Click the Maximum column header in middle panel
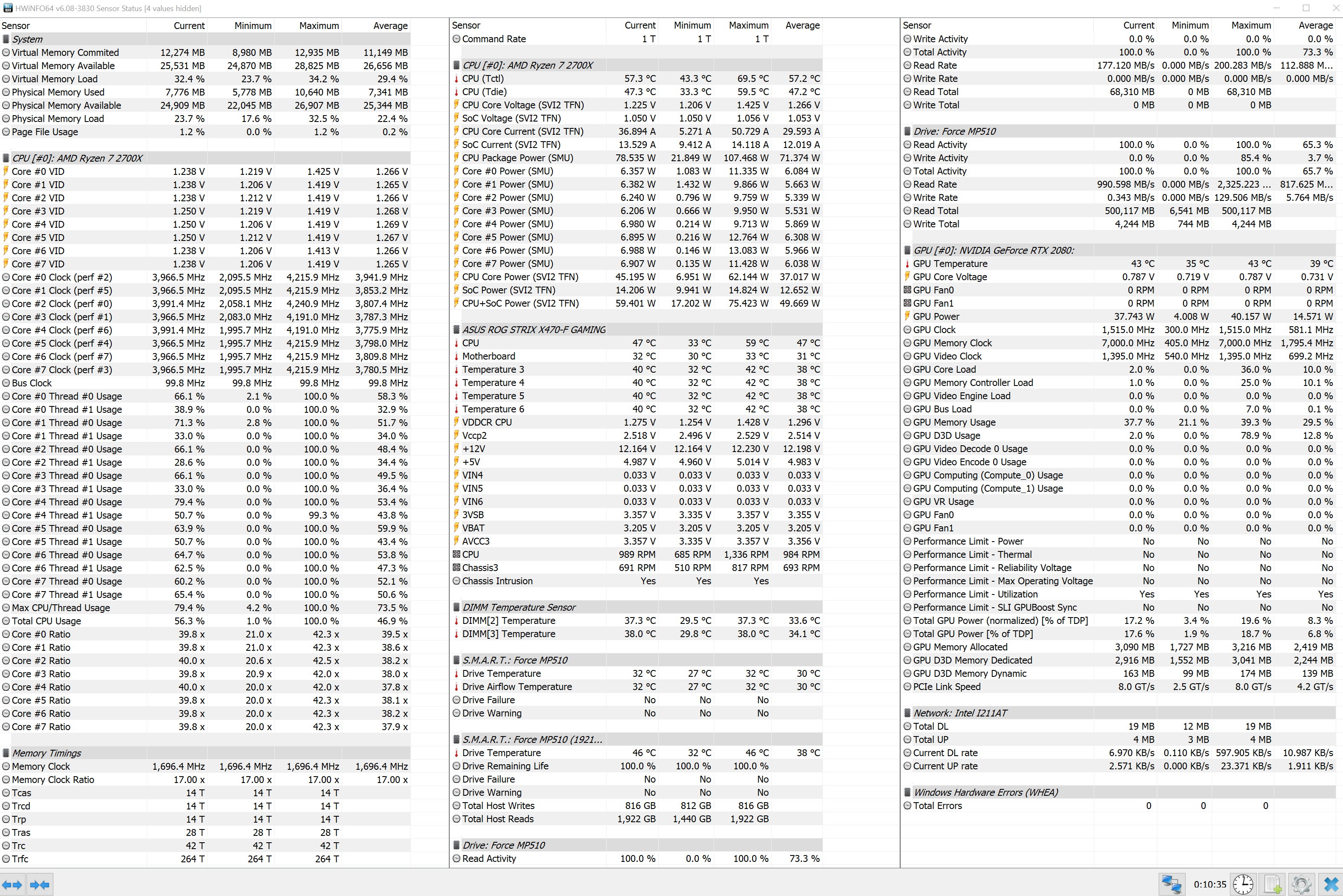This screenshot has width=1343, height=896. pos(748,25)
